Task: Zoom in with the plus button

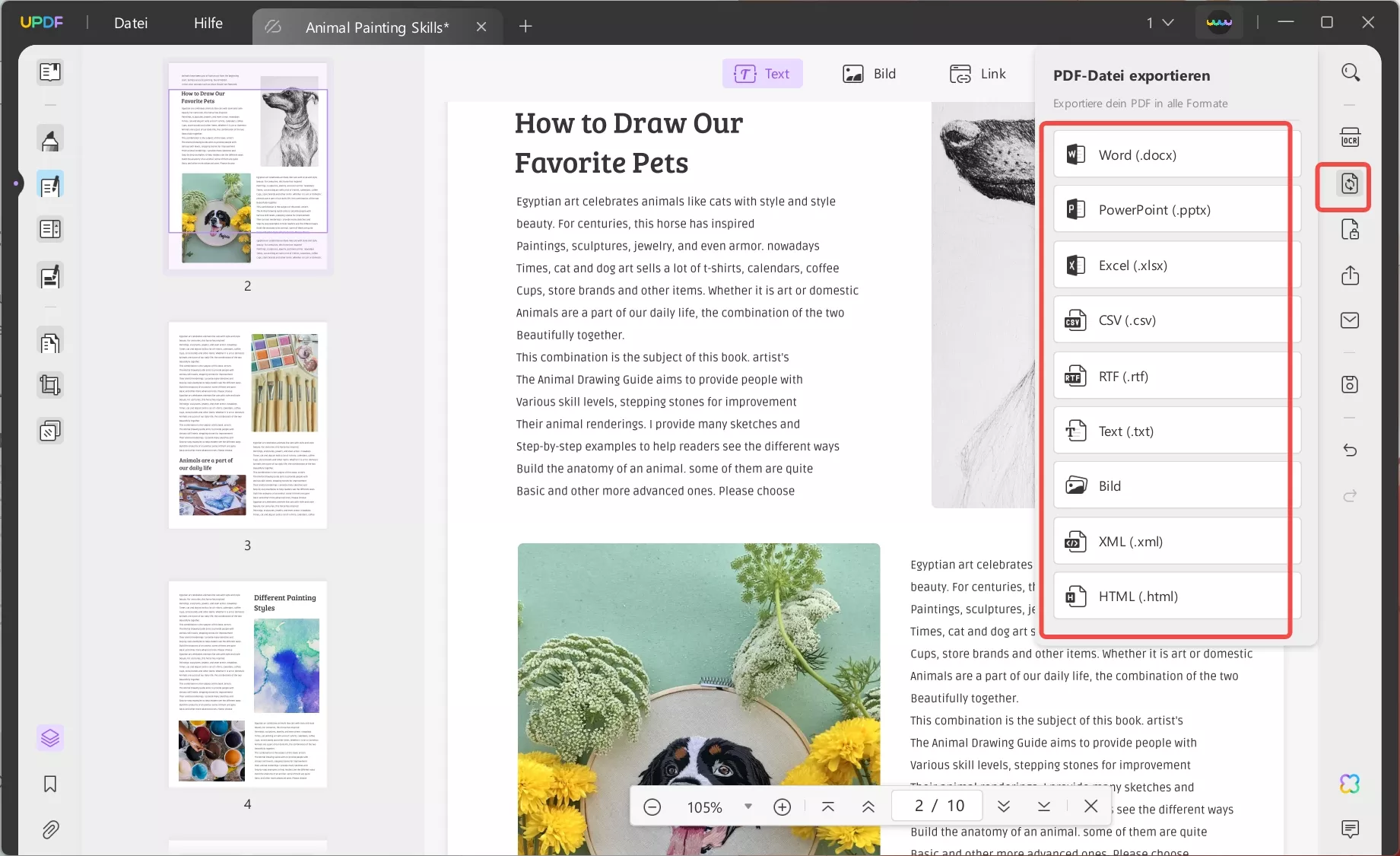Action: pos(782,807)
